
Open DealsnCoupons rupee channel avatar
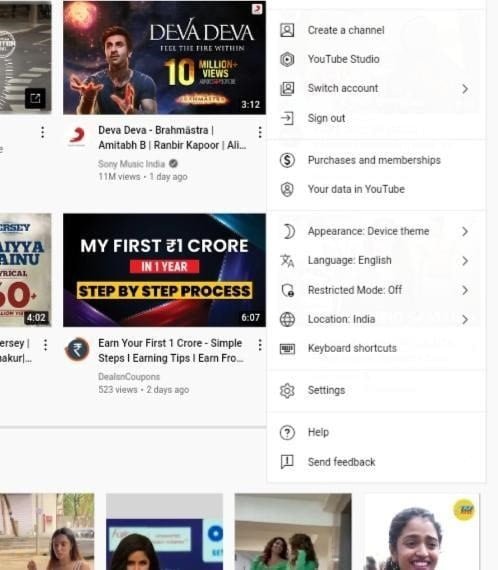[x=77, y=349]
